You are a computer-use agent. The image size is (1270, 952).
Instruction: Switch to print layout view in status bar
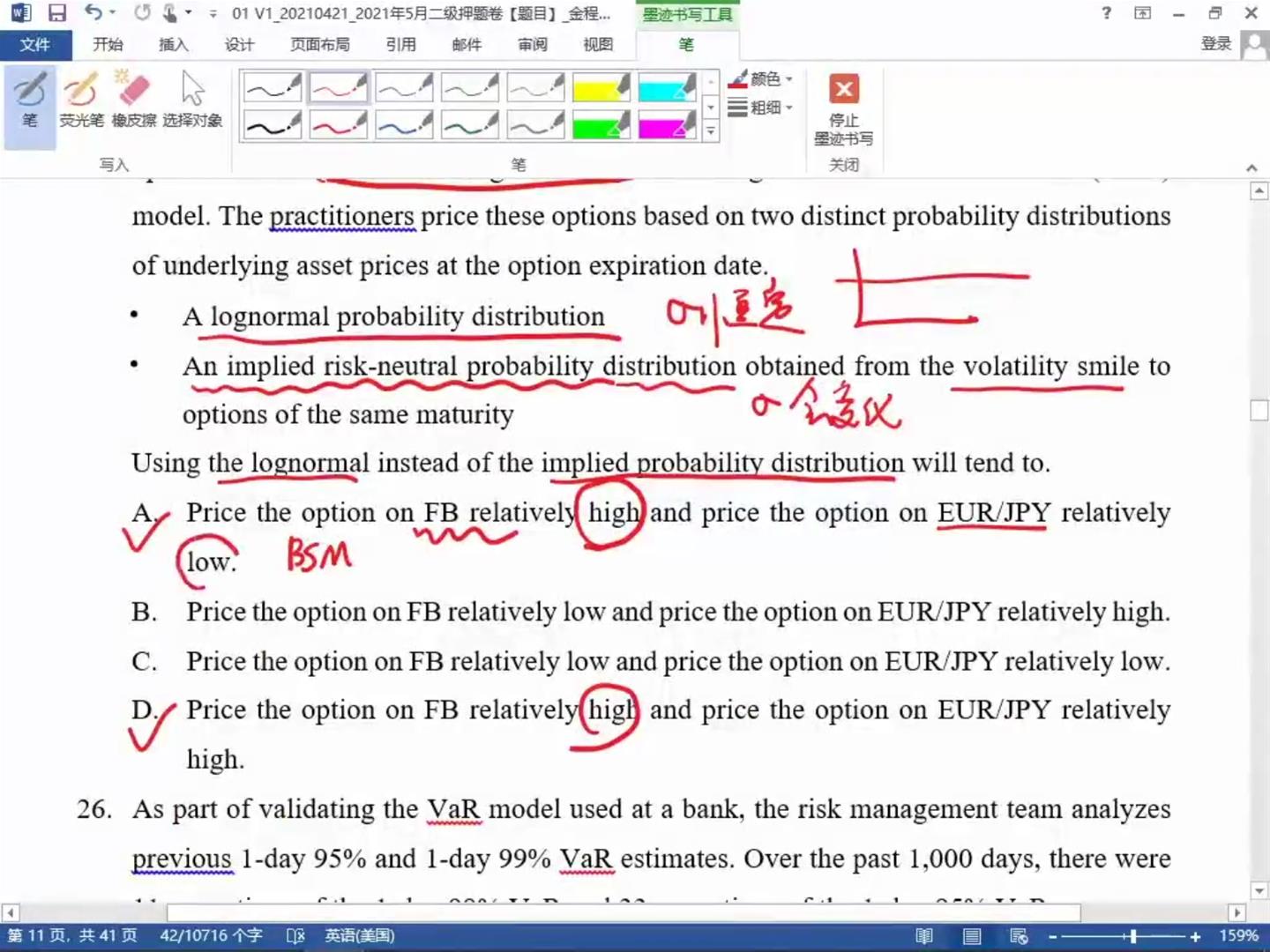click(x=971, y=936)
